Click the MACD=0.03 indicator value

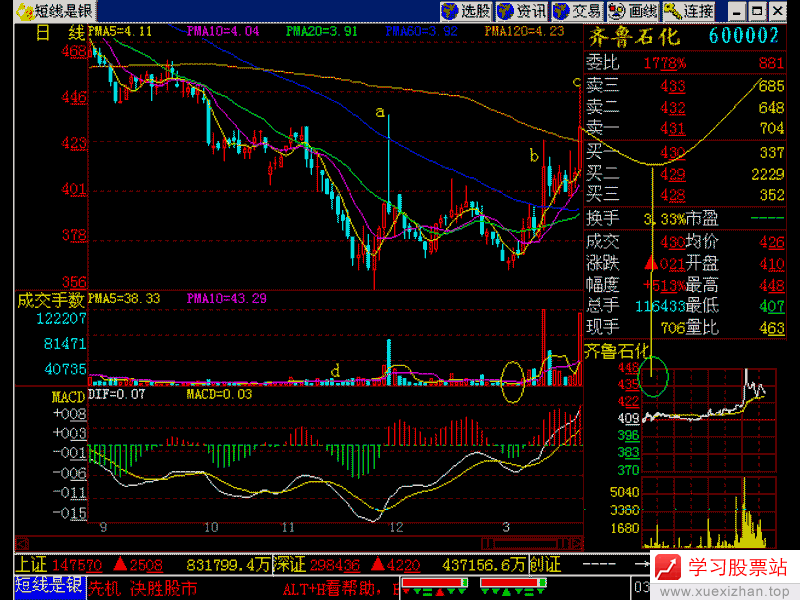coord(219,394)
